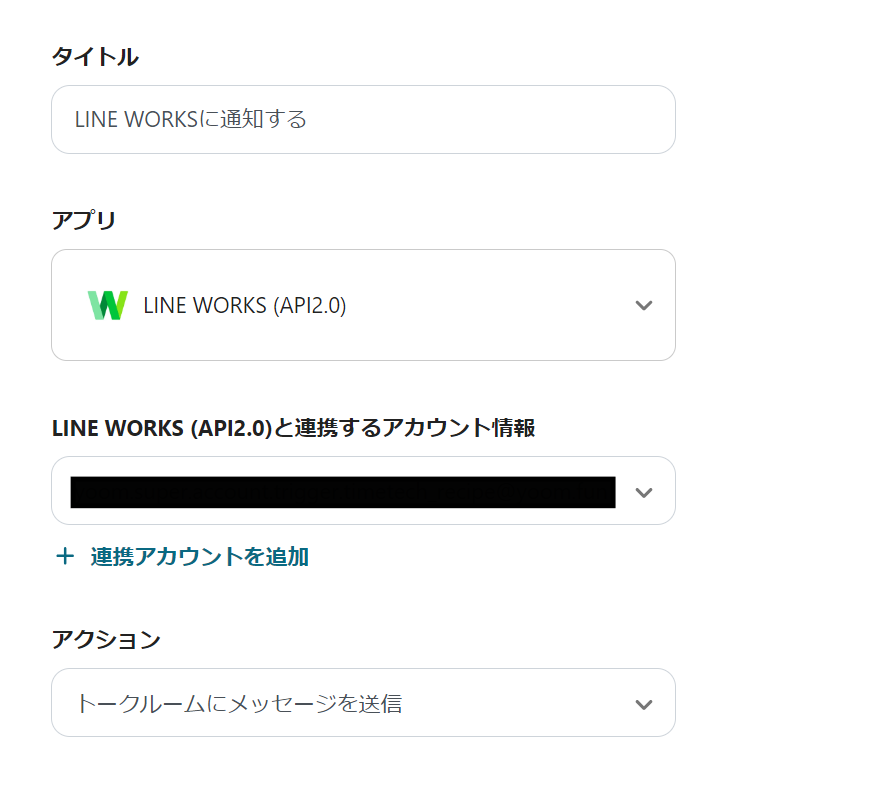This screenshot has height=801, width=895.
Task: Click the タイトル field label
Action: click(x=95, y=57)
